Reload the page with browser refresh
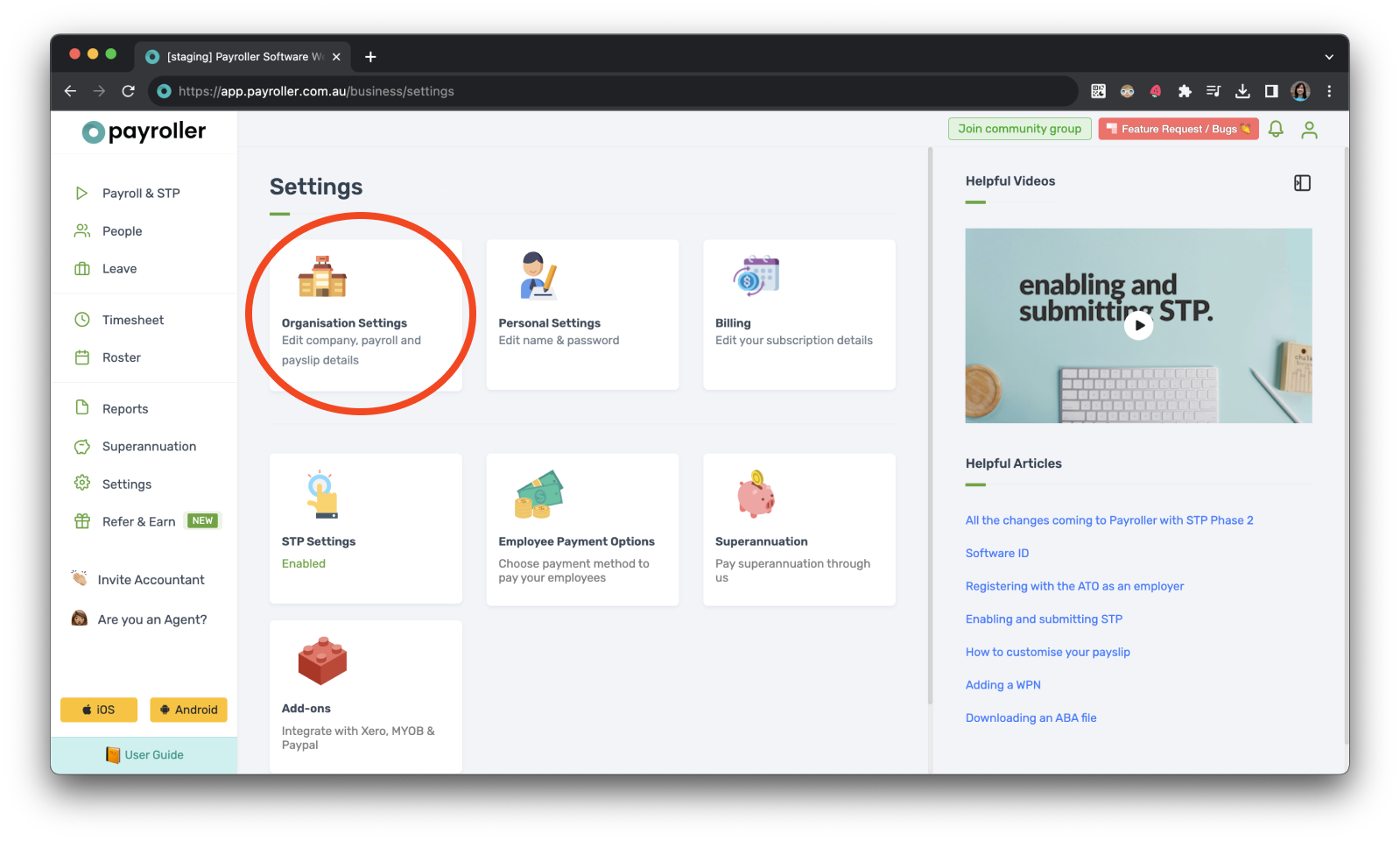This screenshot has width=1400, height=841. pyautogui.click(x=128, y=91)
